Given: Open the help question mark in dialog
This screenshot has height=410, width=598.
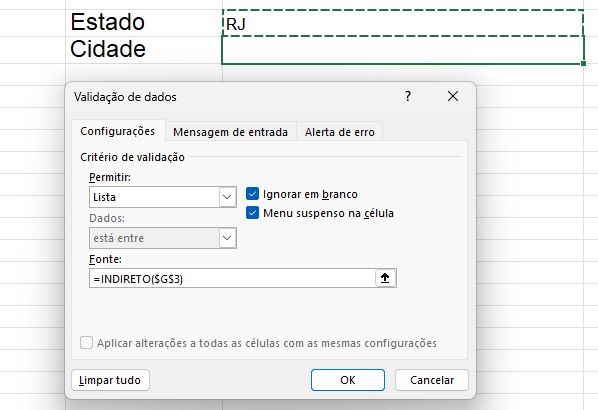Looking at the screenshot, I should point(408,96).
